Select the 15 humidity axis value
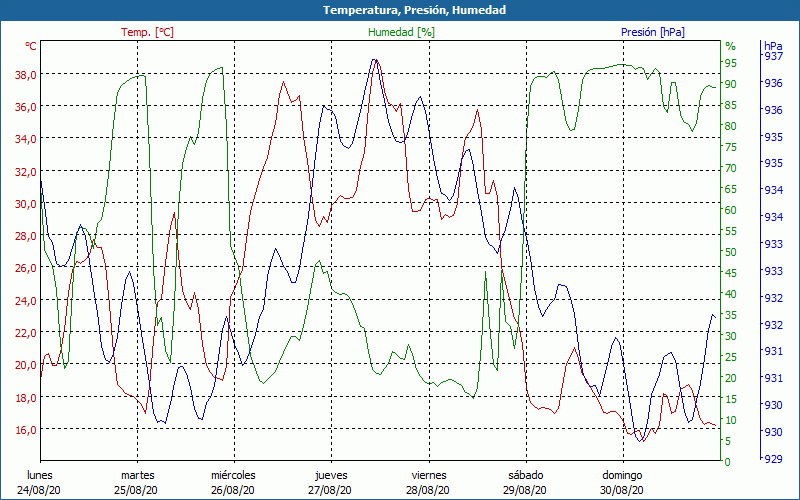800x500 pixels. (x=731, y=399)
